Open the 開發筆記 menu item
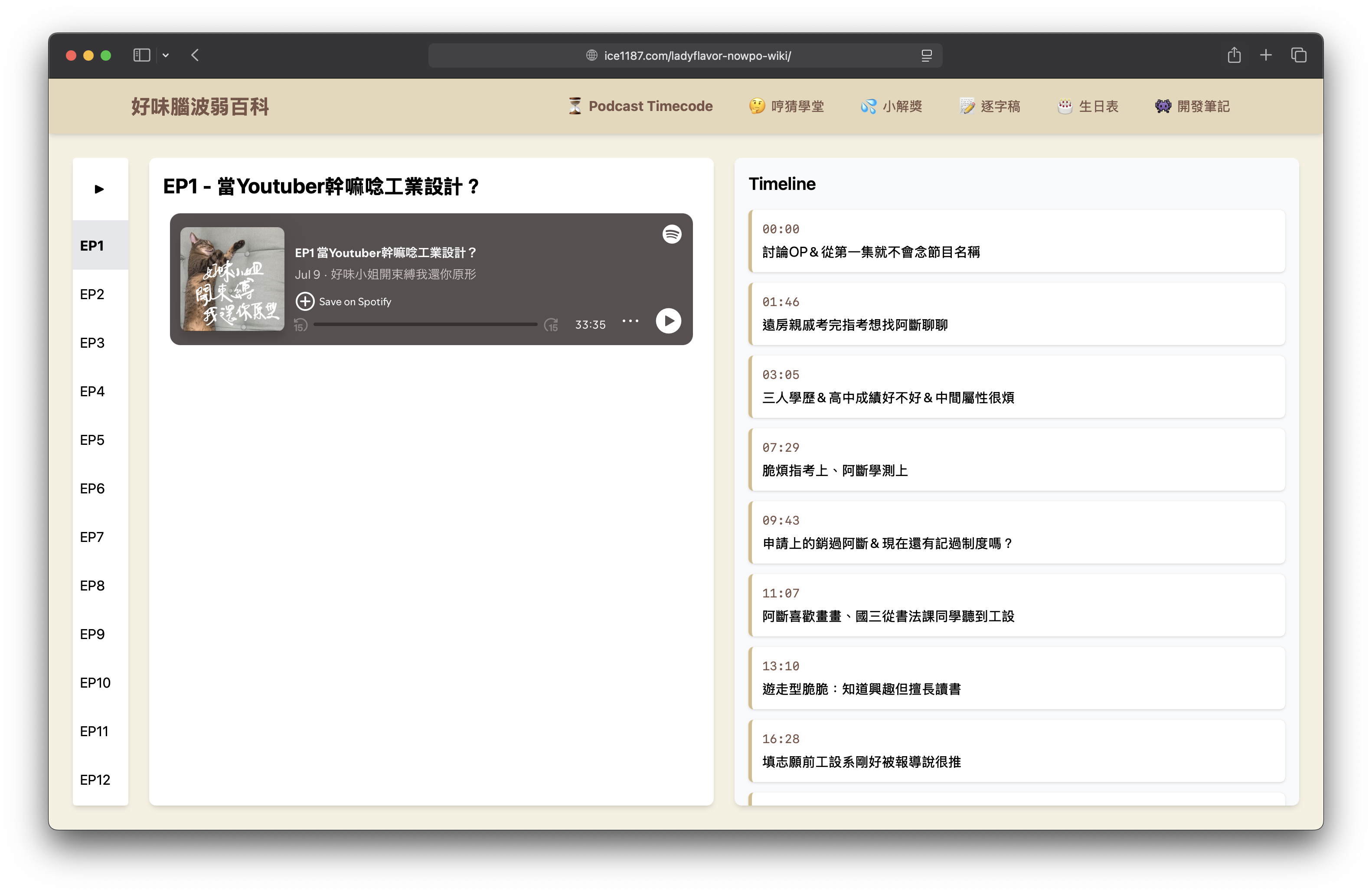The height and width of the screenshot is (894, 1372). tap(1192, 107)
